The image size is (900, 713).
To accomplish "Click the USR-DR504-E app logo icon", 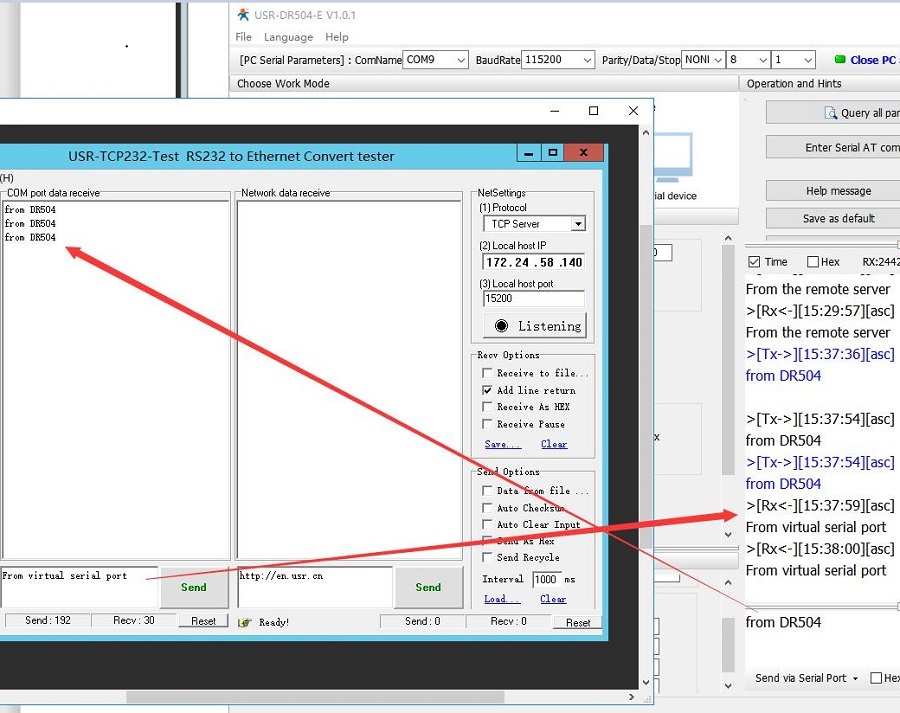I will [x=243, y=14].
